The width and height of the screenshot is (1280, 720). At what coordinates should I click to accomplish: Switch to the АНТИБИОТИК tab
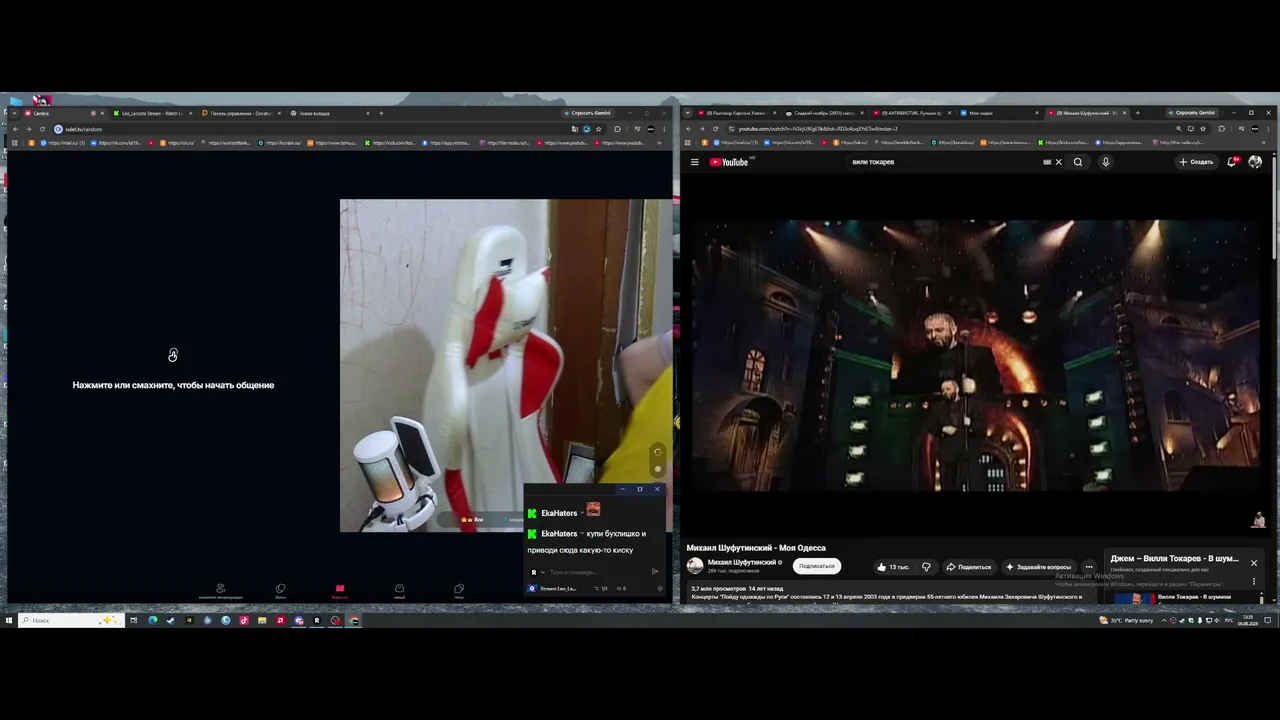pyautogui.click(x=912, y=113)
